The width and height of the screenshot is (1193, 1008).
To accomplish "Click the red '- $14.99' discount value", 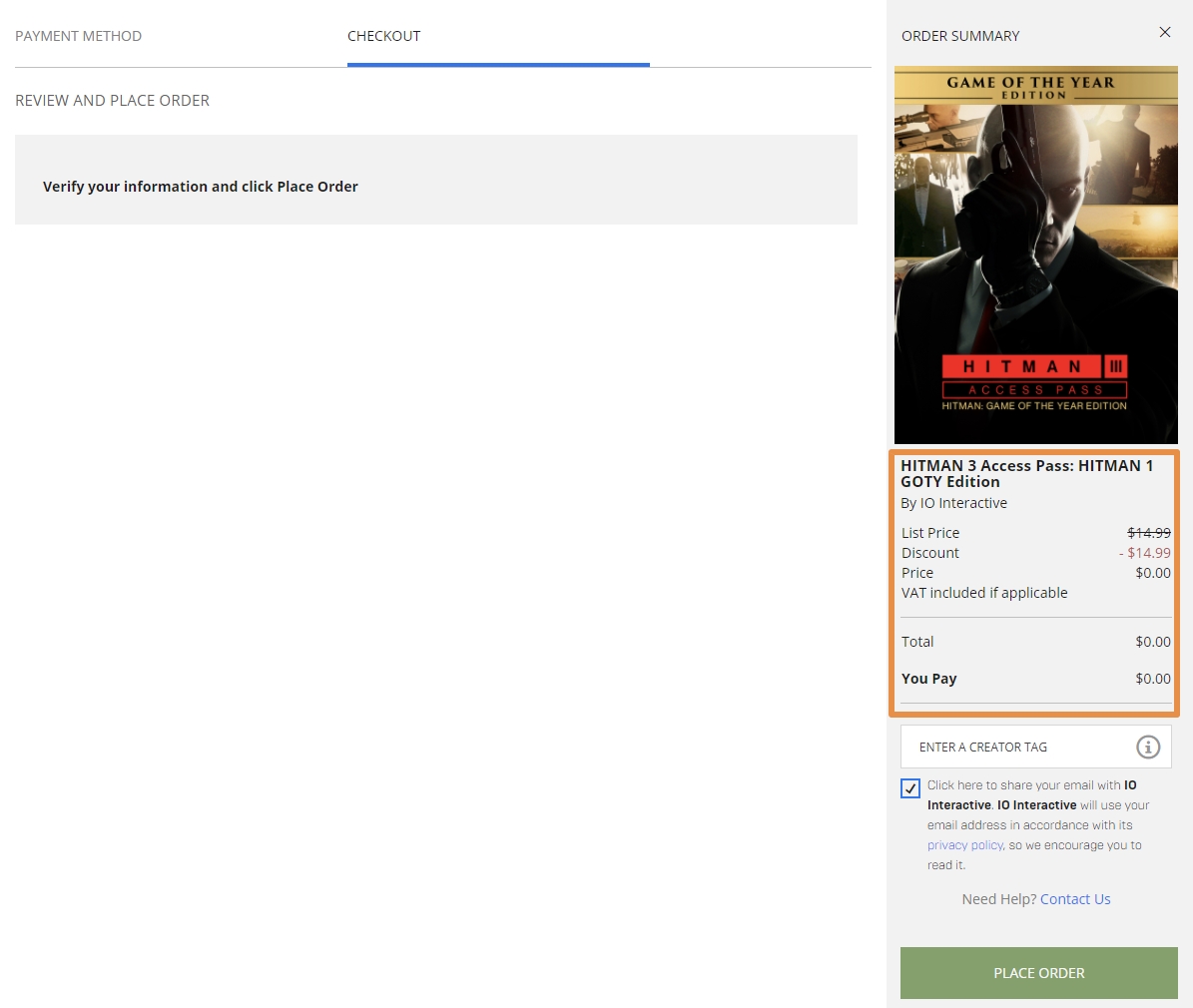I will [1144, 553].
